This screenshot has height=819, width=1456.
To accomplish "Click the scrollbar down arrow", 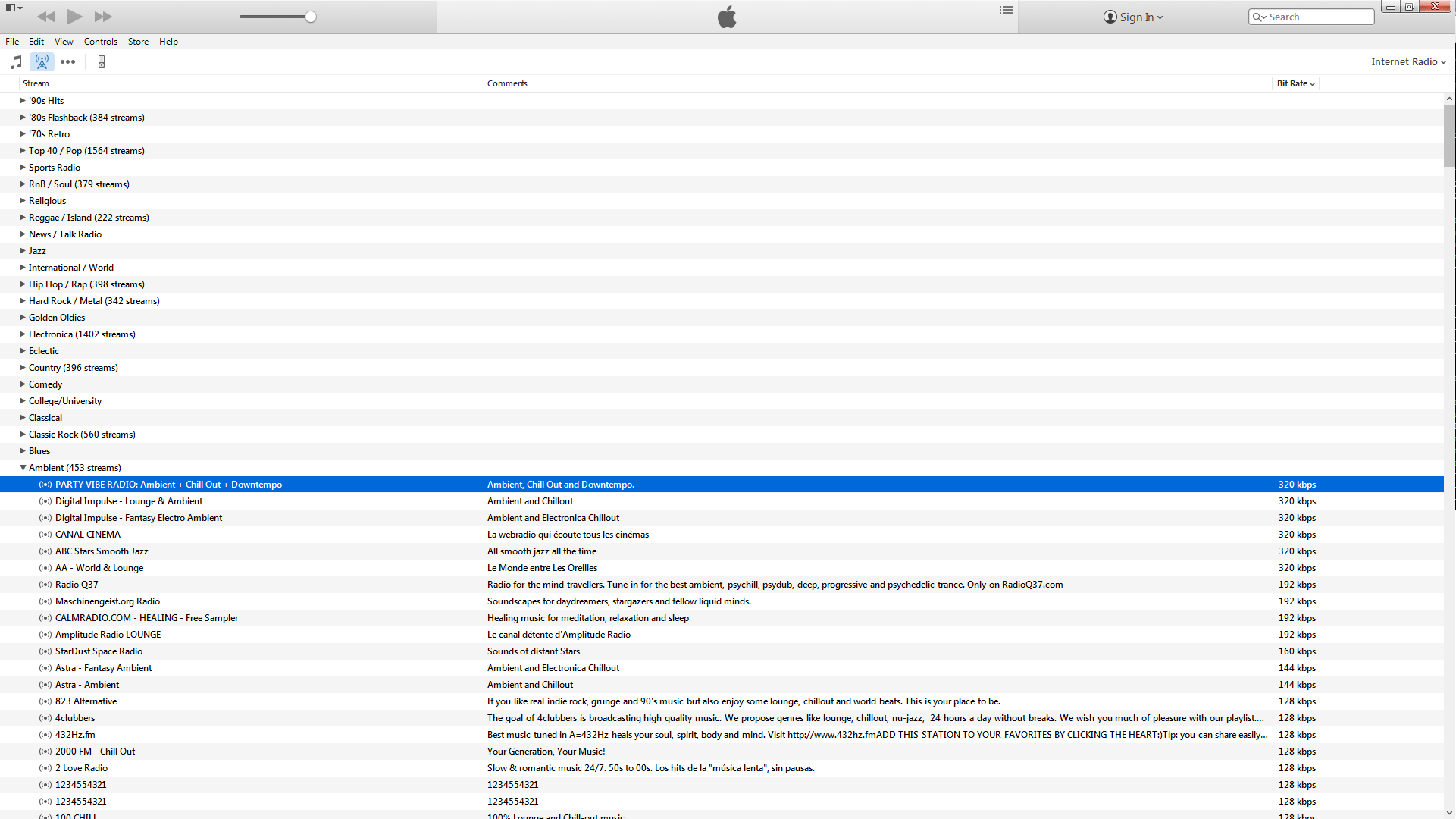I will 1449,813.
